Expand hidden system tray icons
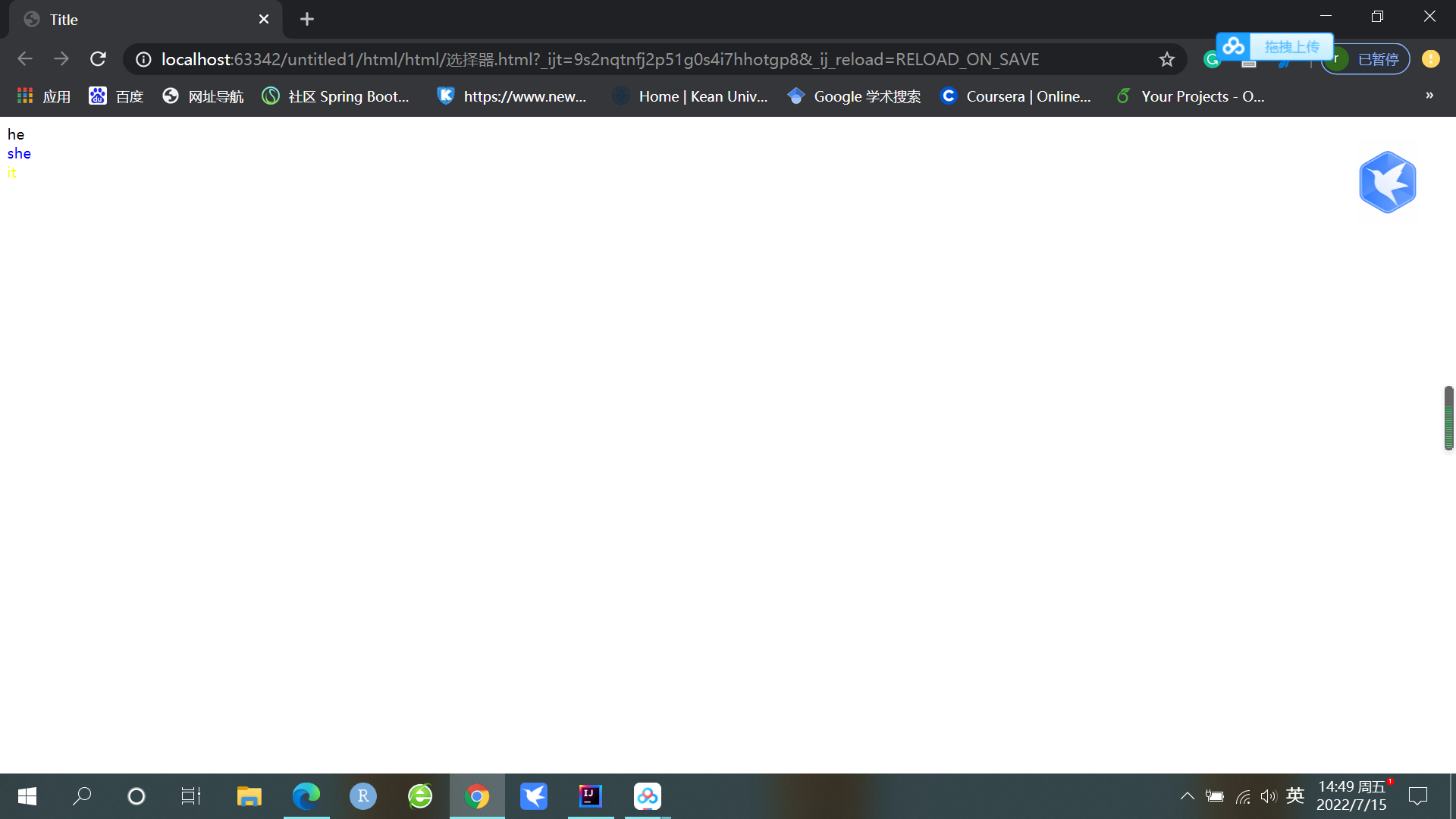This screenshot has width=1456, height=819. click(x=1187, y=796)
